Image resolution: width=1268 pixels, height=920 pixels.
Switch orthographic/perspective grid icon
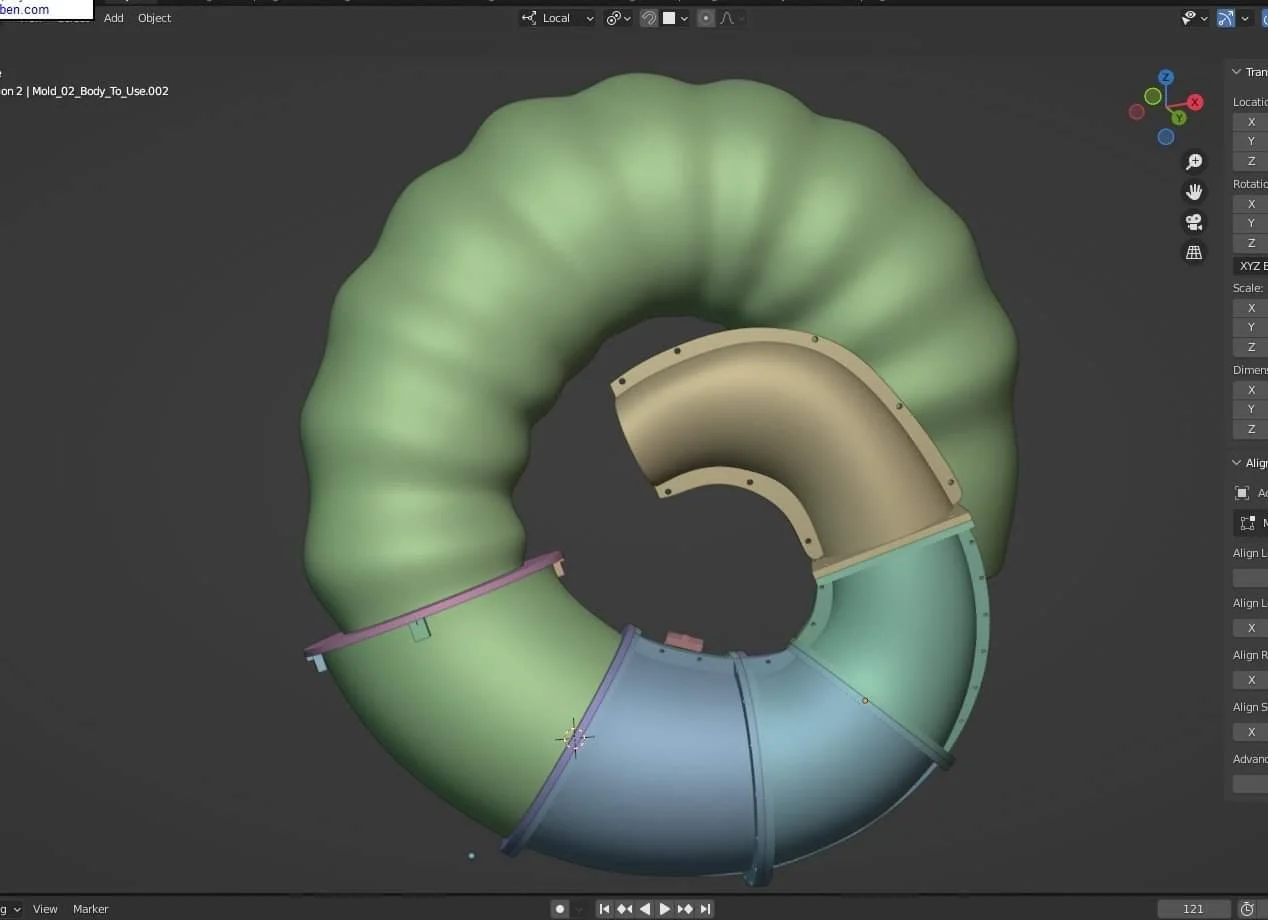tap(1194, 253)
